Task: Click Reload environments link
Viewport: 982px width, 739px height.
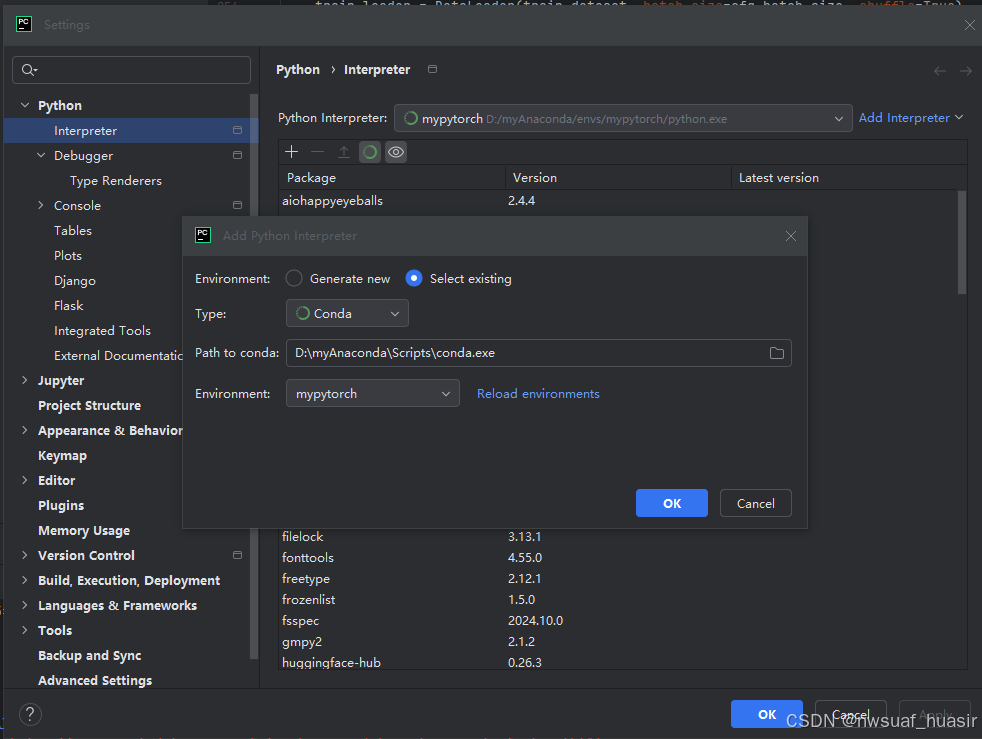Action: tap(538, 394)
